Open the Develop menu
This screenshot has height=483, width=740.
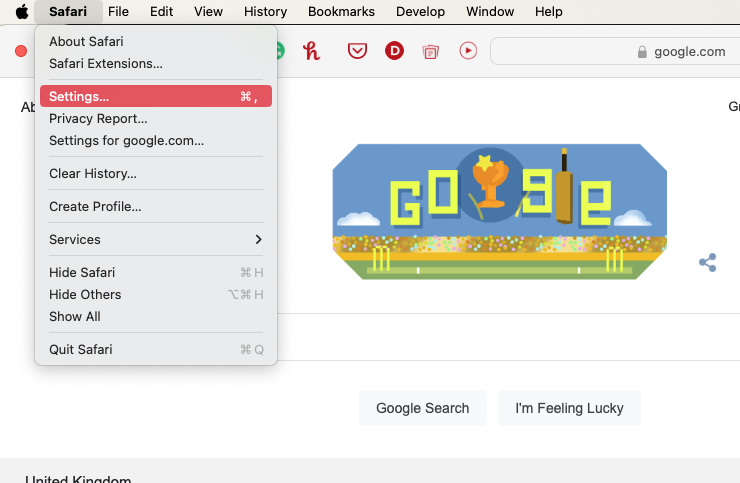coord(420,11)
